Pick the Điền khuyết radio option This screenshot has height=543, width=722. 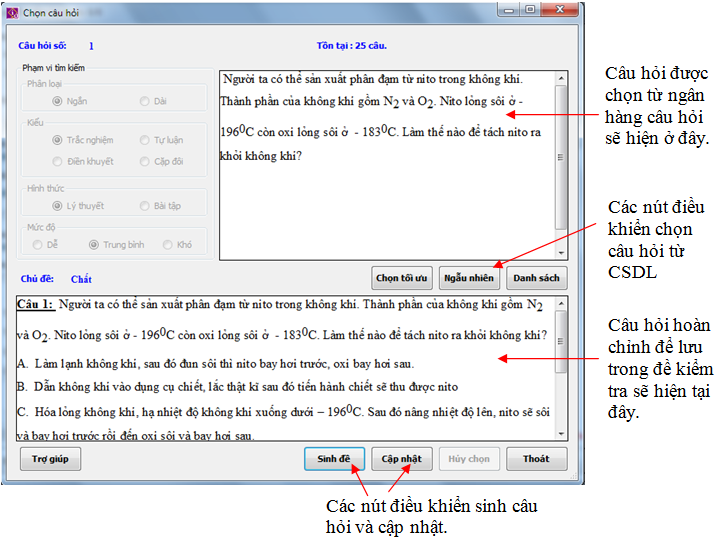tap(57, 161)
